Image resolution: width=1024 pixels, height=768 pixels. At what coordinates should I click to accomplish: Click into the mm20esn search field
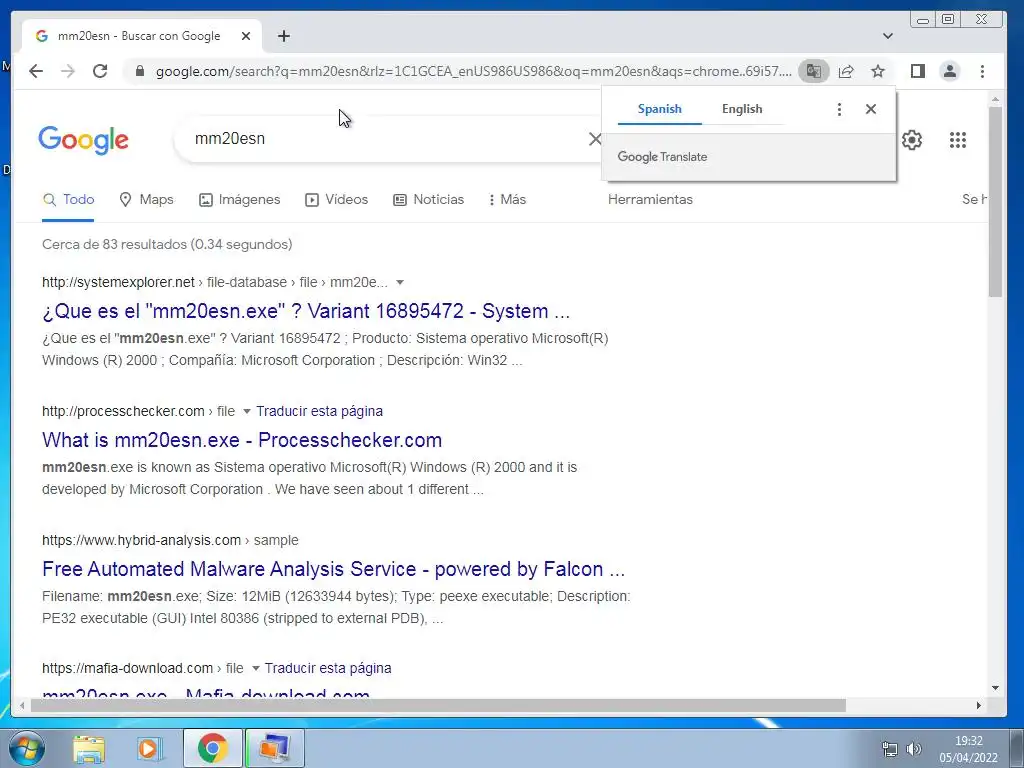(385, 138)
